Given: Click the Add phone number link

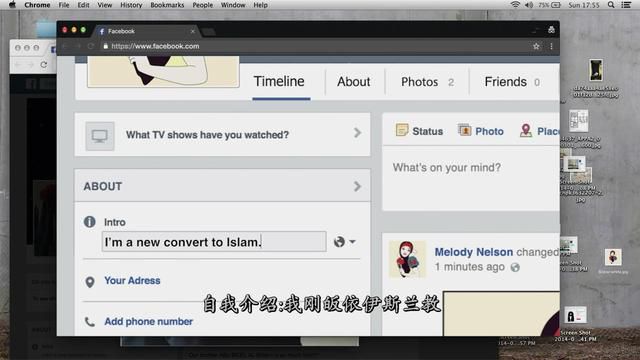Looking at the screenshot, I should pos(149,322).
